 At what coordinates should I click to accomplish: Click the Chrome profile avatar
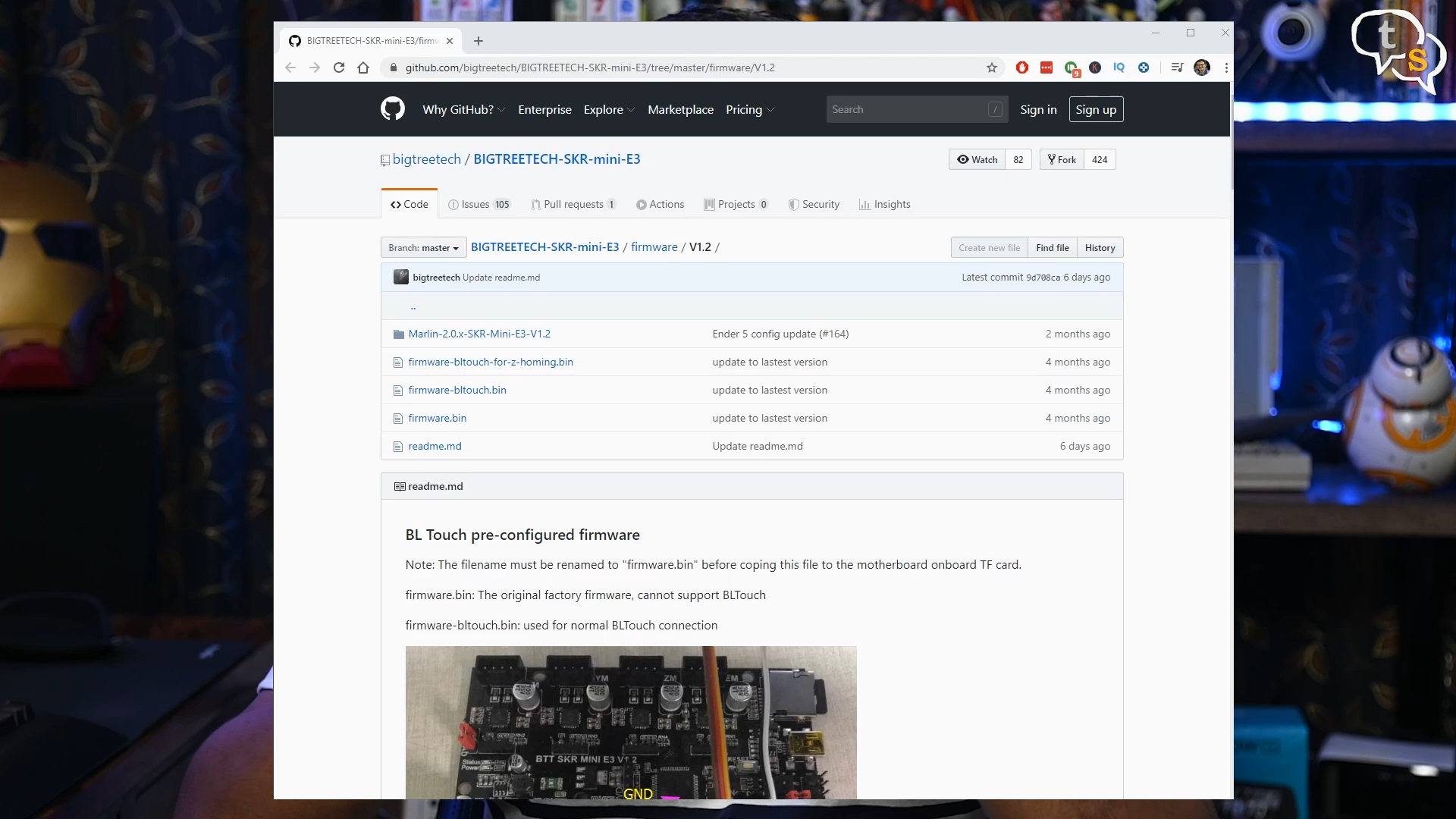tap(1202, 67)
